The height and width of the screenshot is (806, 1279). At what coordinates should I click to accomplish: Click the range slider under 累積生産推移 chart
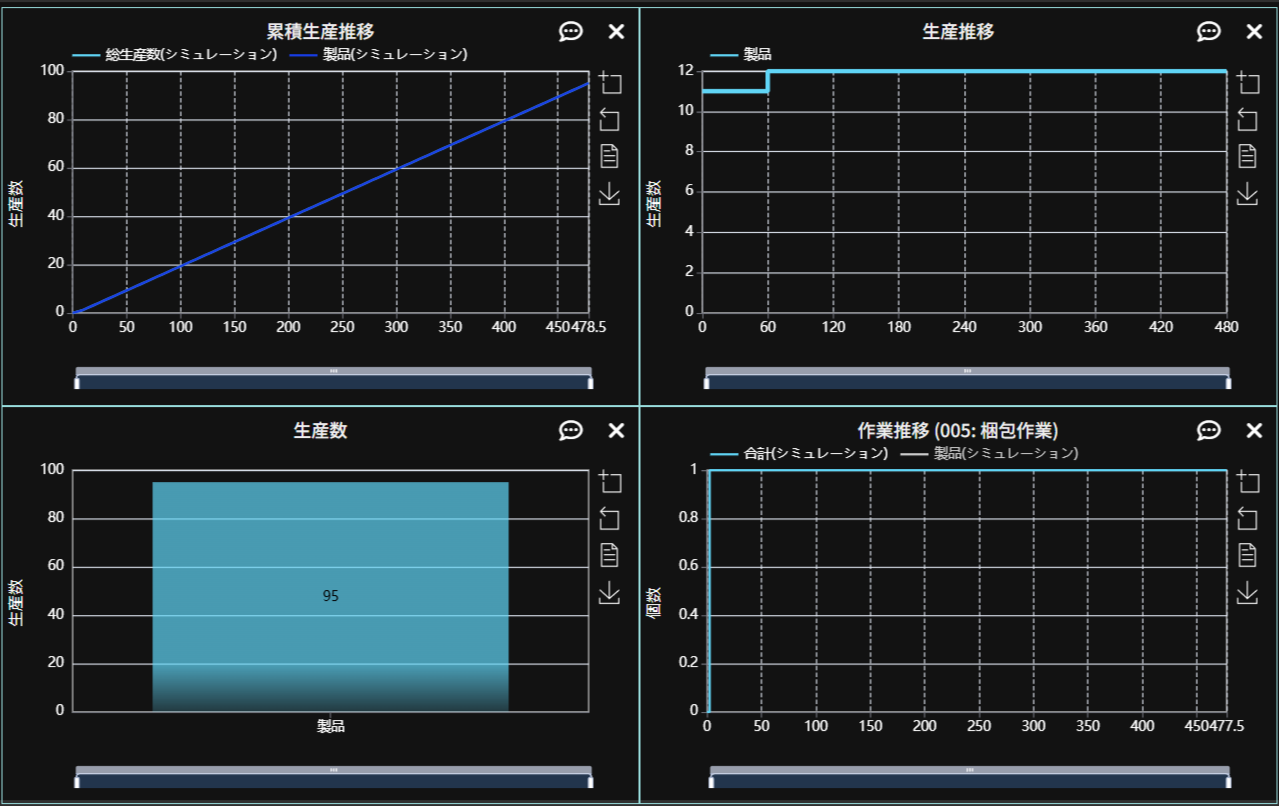click(x=333, y=381)
